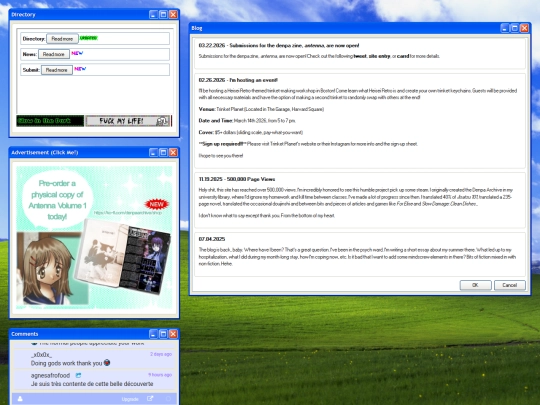Close the Directory window
Screen dimensions: 540x405
click(x=173, y=14)
